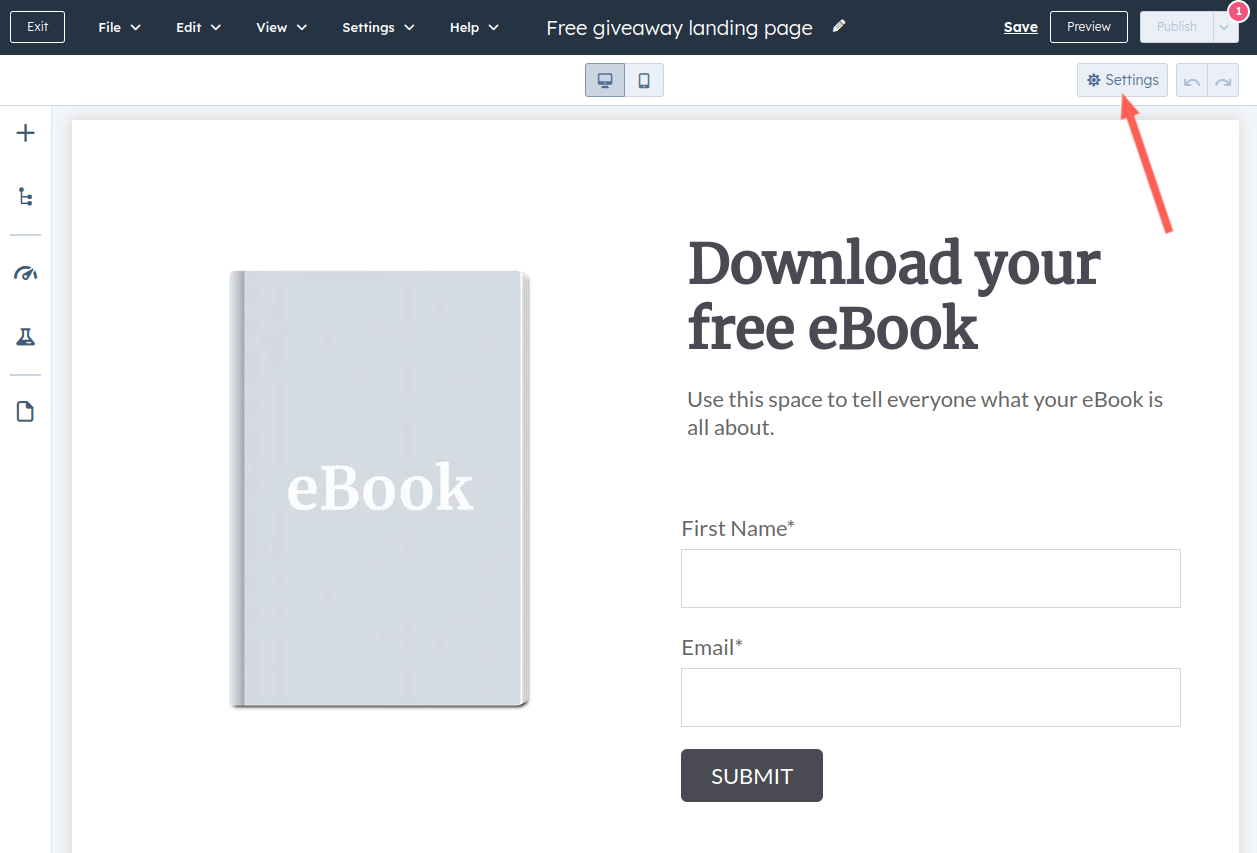Open the Help dropdown menu
This screenshot has height=853, width=1257.
tap(474, 27)
